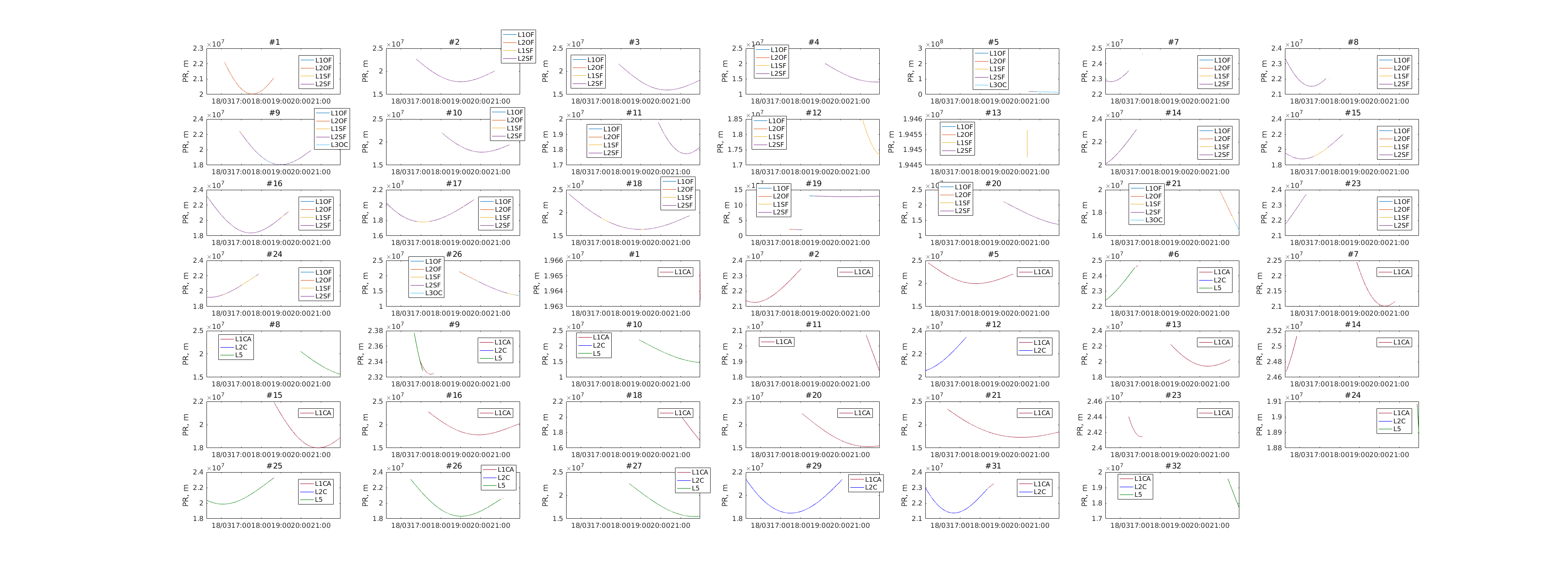Select the L5 entry in plot #32 legend
1568x583 pixels.
tap(1138, 495)
